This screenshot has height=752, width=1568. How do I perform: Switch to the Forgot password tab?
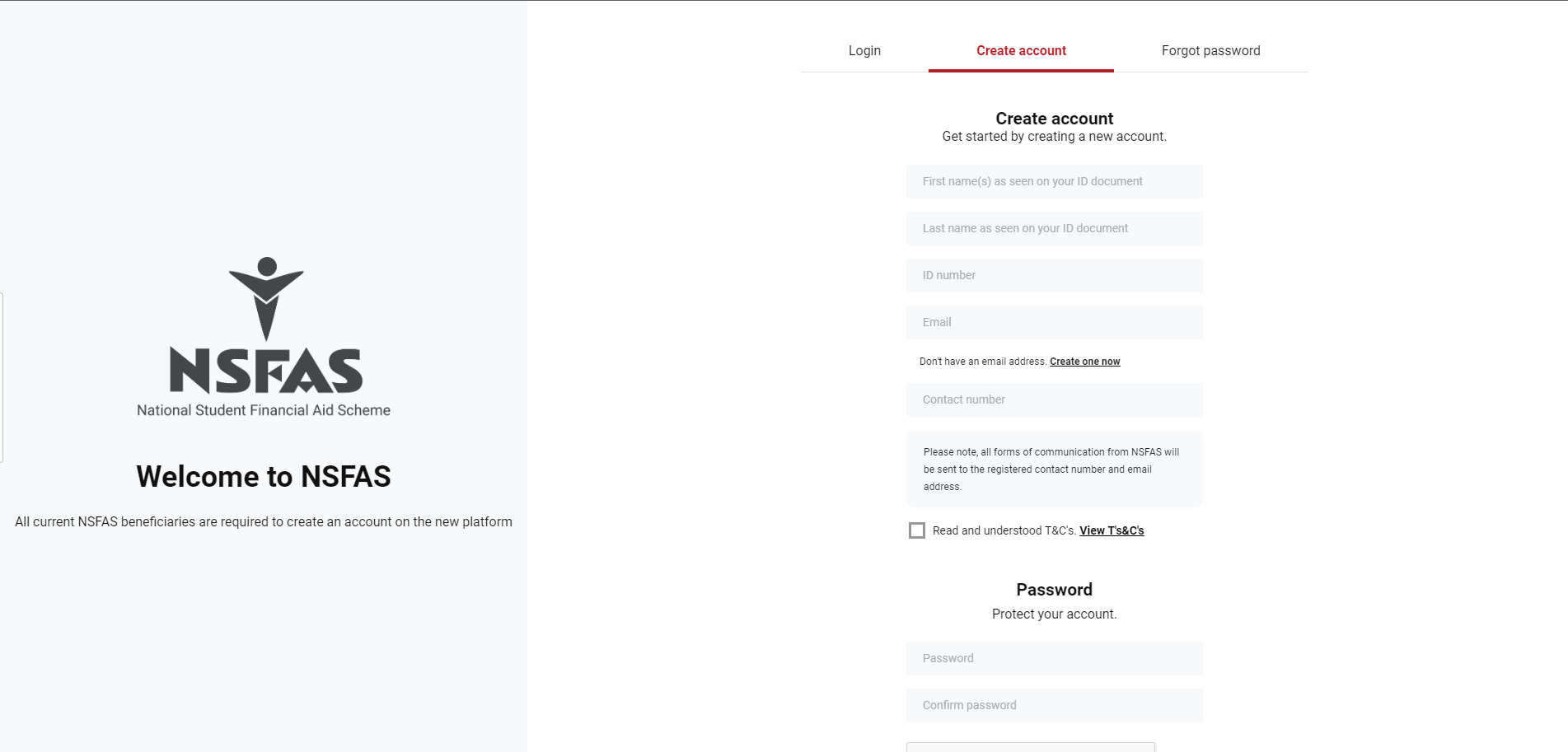tap(1210, 50)
